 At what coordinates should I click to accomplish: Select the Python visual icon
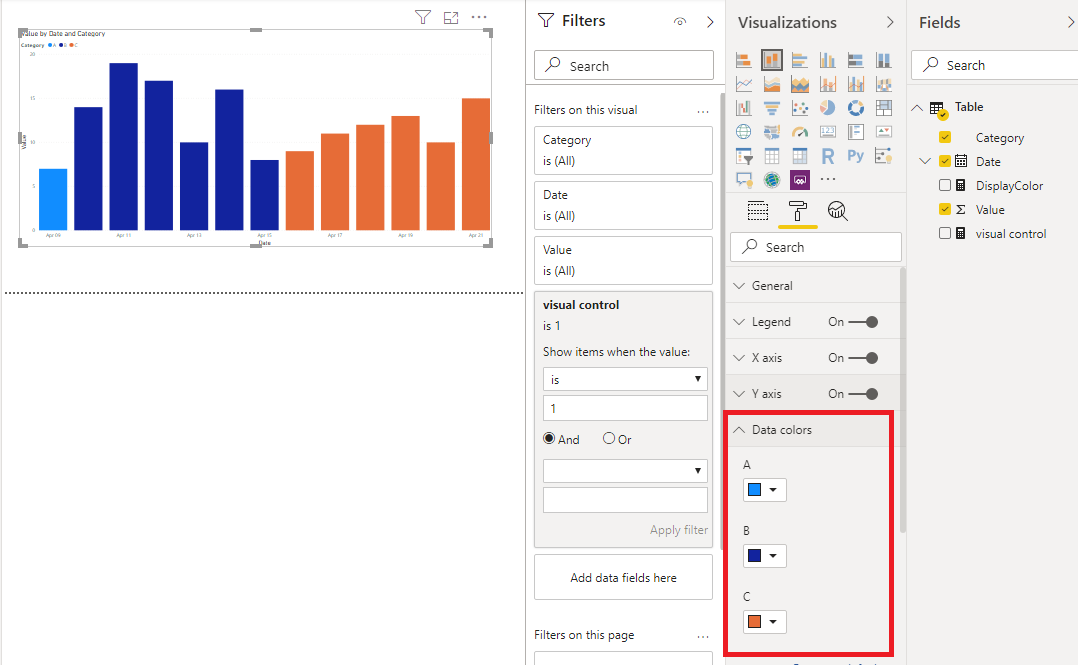(855, 156)
